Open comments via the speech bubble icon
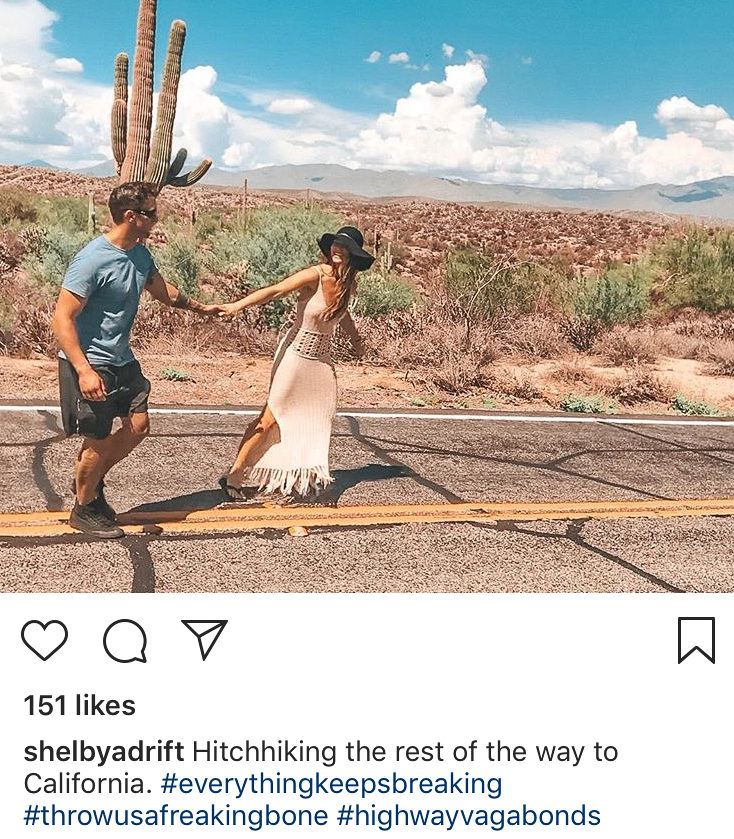The width and height of the screenshot is (734, 839). pos(125,640)
